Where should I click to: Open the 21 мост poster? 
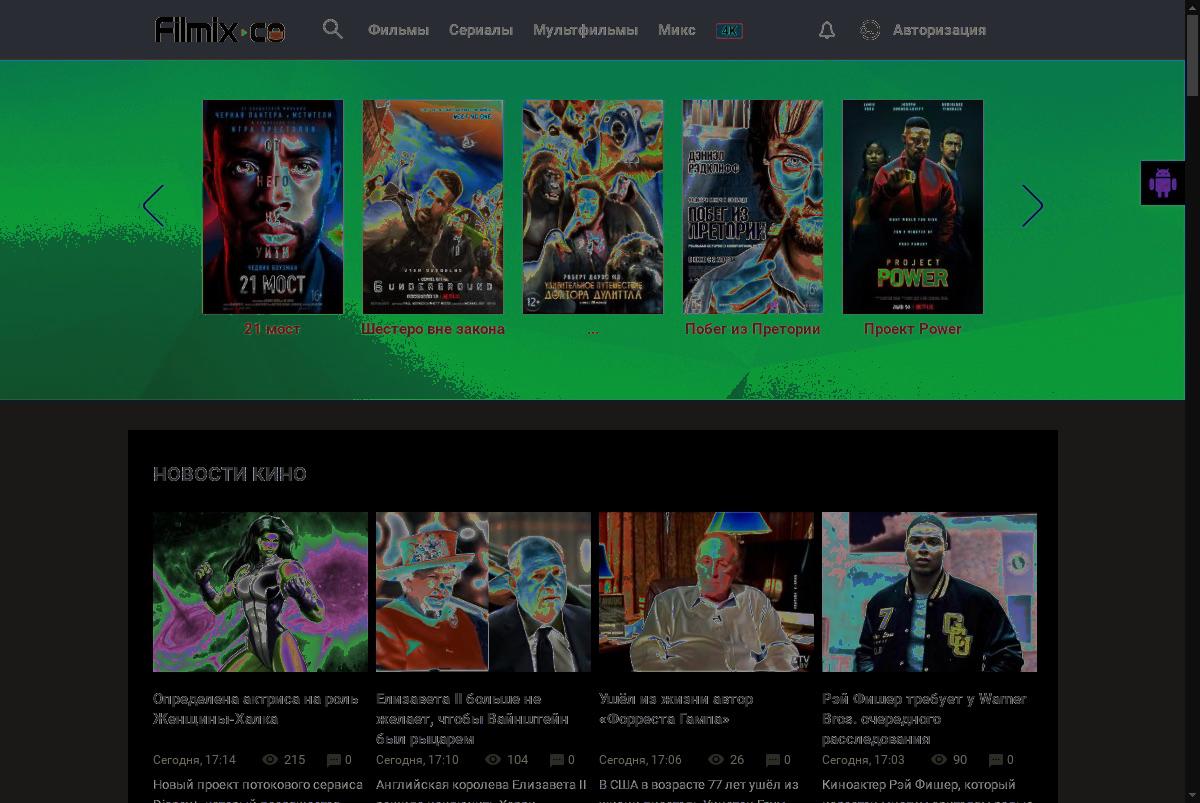click(273, 207)
